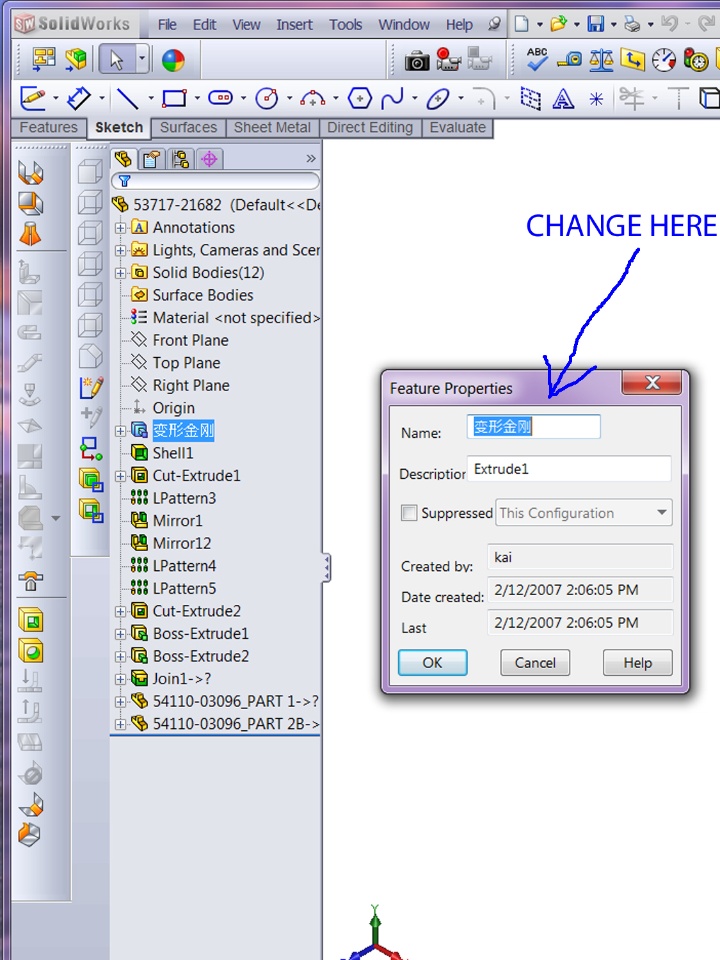The height and width of the screenshot is (960, 720).
Task: Click the Select arrow cursor tool
Action: 116,59
